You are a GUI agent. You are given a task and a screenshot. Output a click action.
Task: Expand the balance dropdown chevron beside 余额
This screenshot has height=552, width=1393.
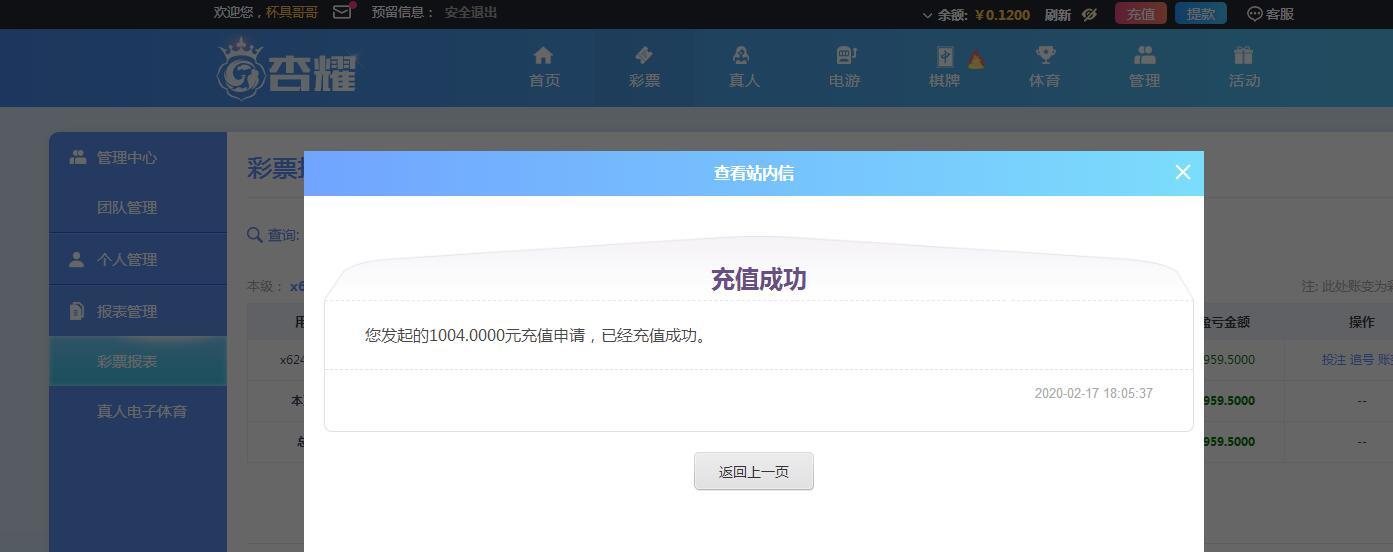click(927, 15)
